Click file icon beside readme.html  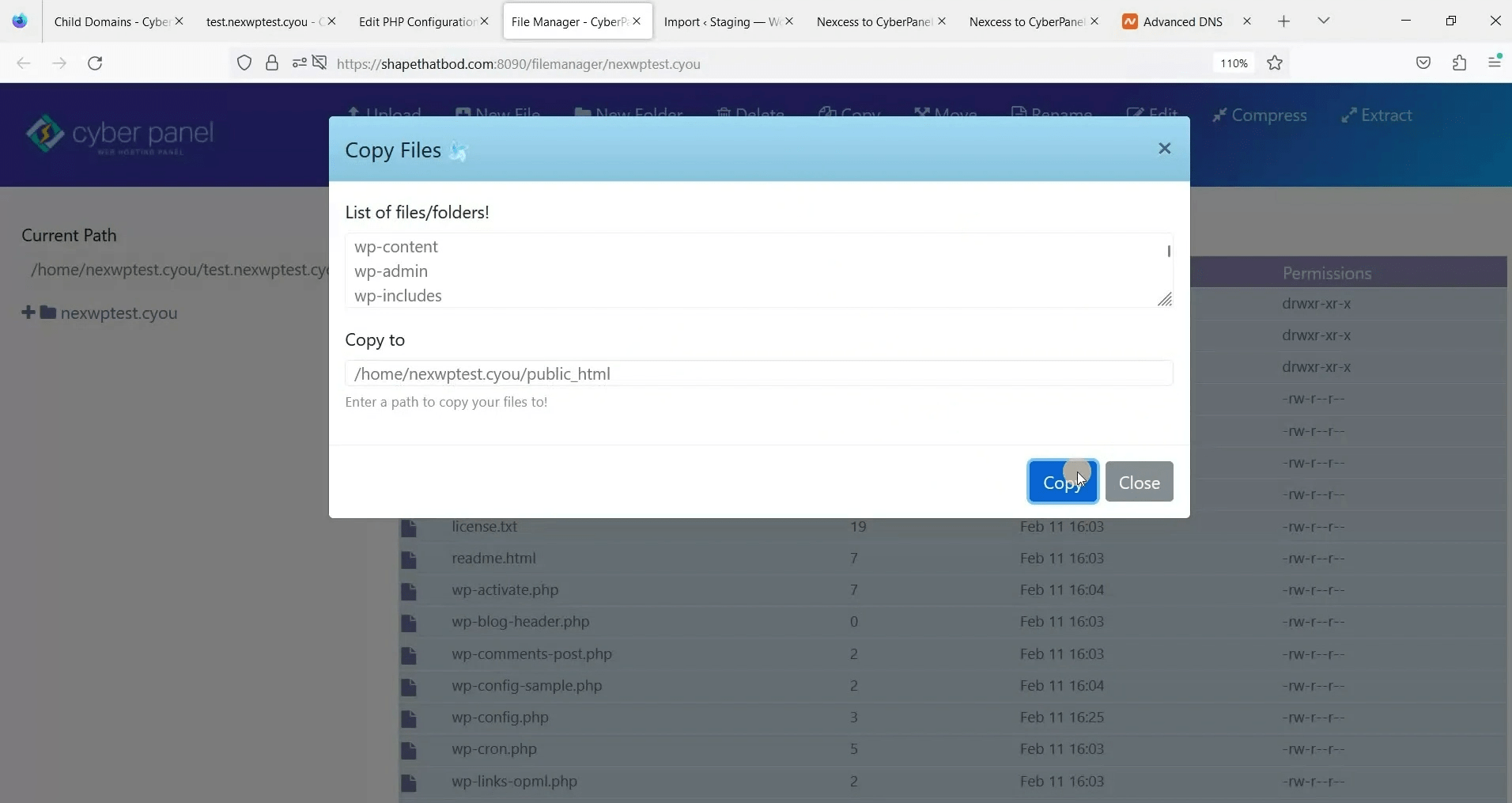[409, 560]
